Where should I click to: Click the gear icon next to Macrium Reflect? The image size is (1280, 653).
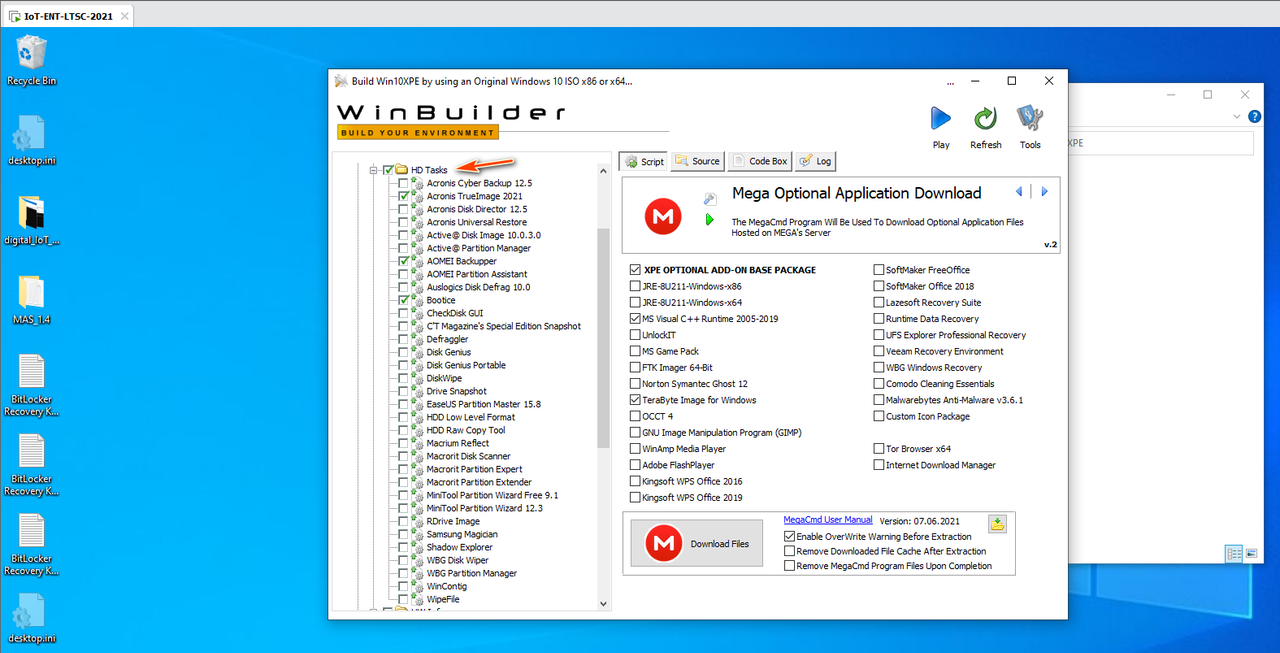[x=417, y=443]
